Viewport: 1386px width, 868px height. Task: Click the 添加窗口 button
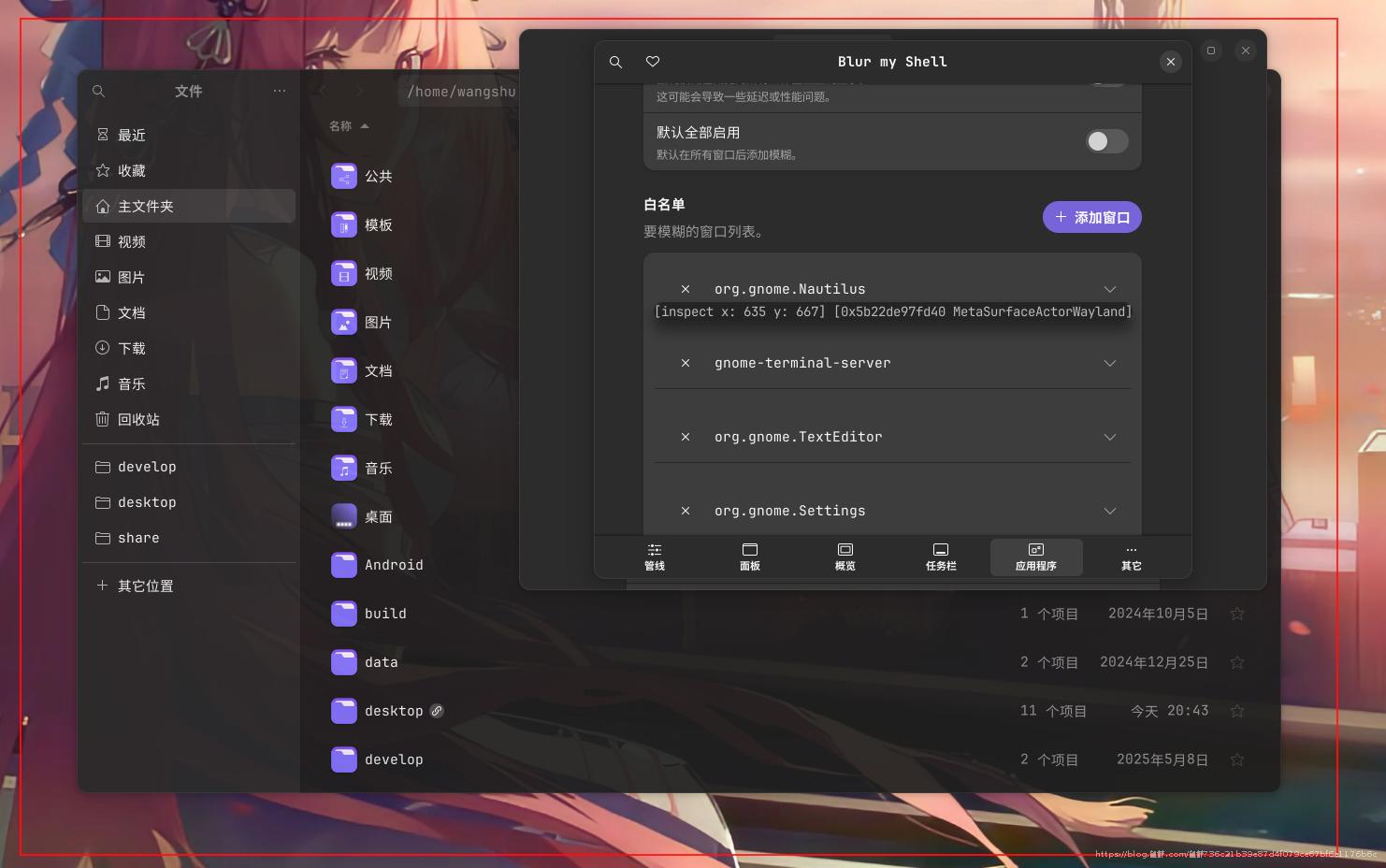pyautogui.click(x=1091, y=217)
